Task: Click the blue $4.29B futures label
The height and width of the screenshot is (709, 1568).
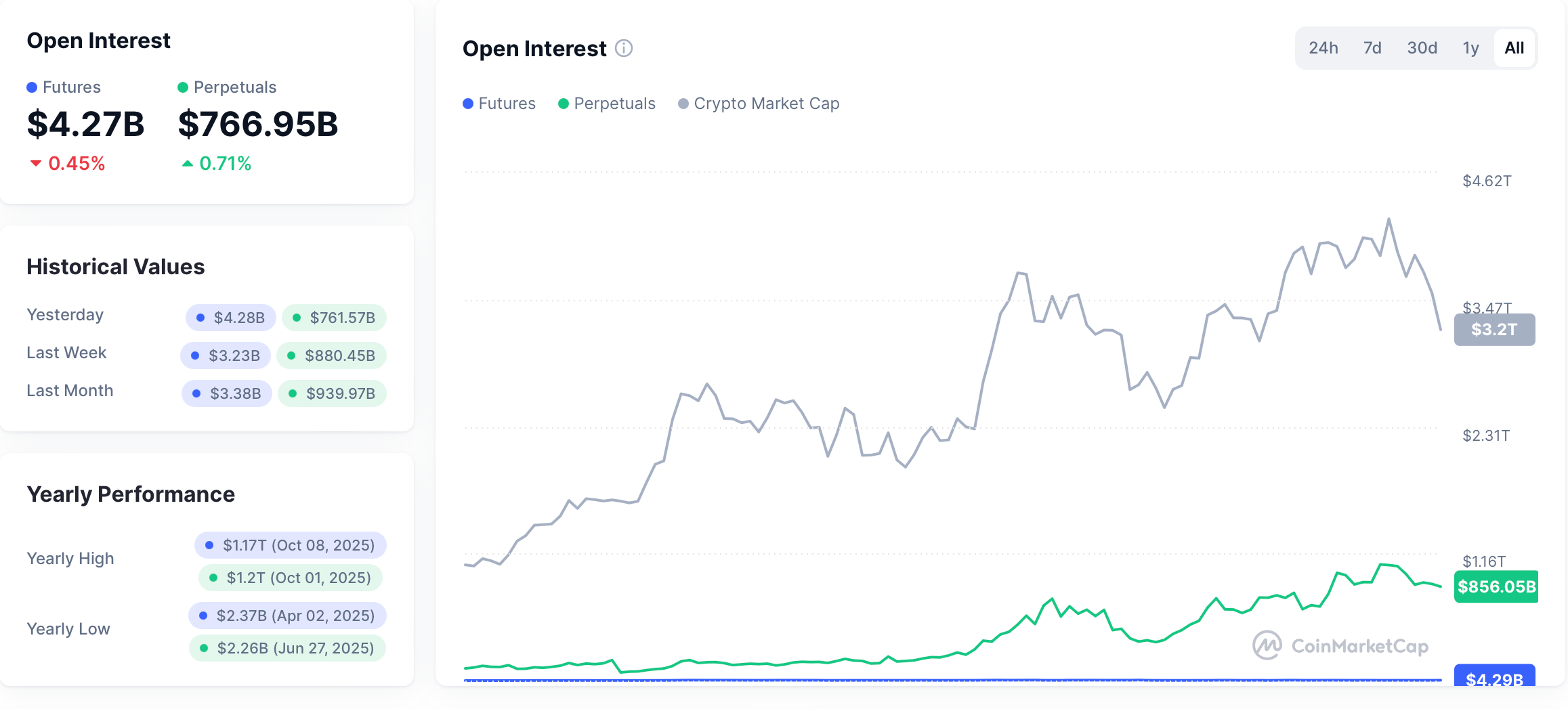Action: tap(1494, 678)
